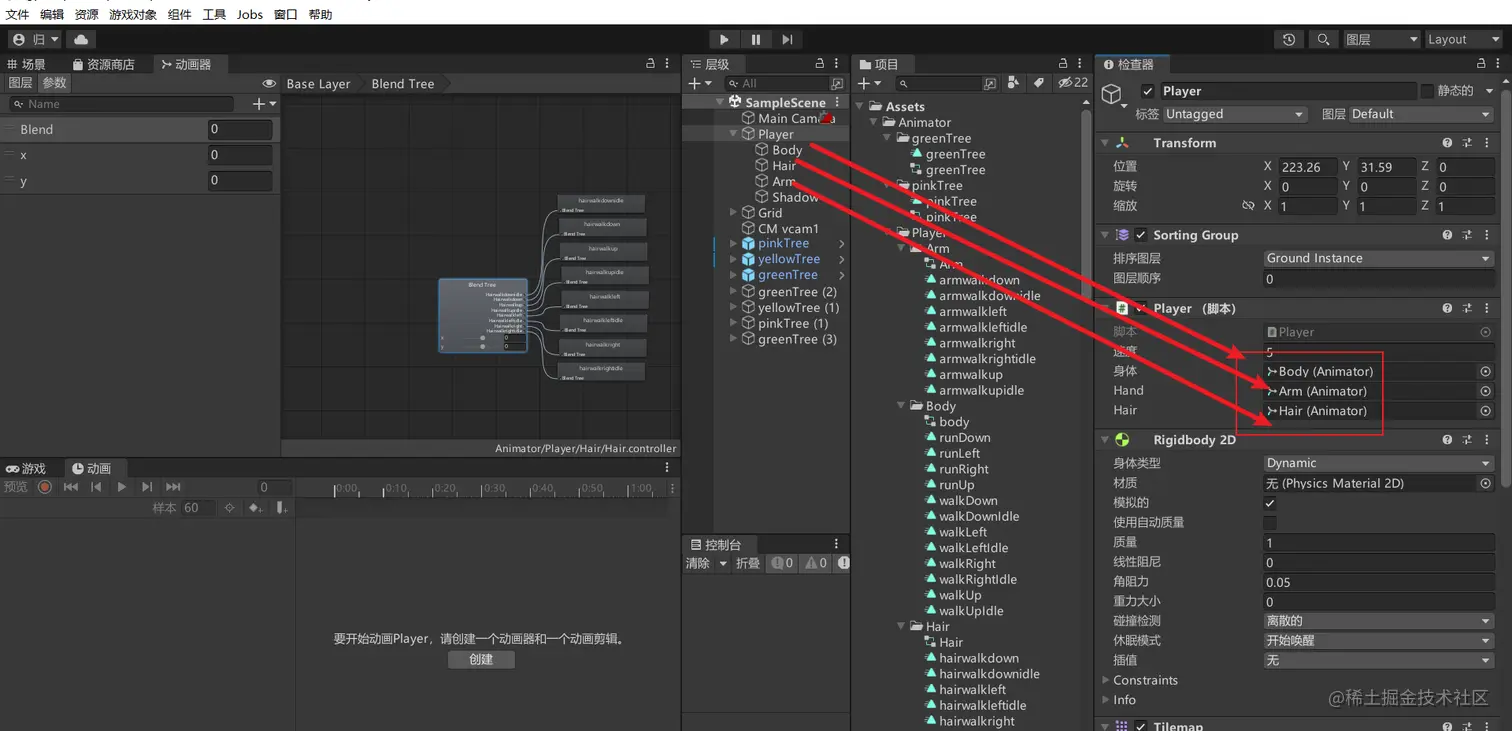Open the GameObject (游戏对象) menu
This screenshot has width=1512, height=731.
pyautogui.click(x=133, y=14)
